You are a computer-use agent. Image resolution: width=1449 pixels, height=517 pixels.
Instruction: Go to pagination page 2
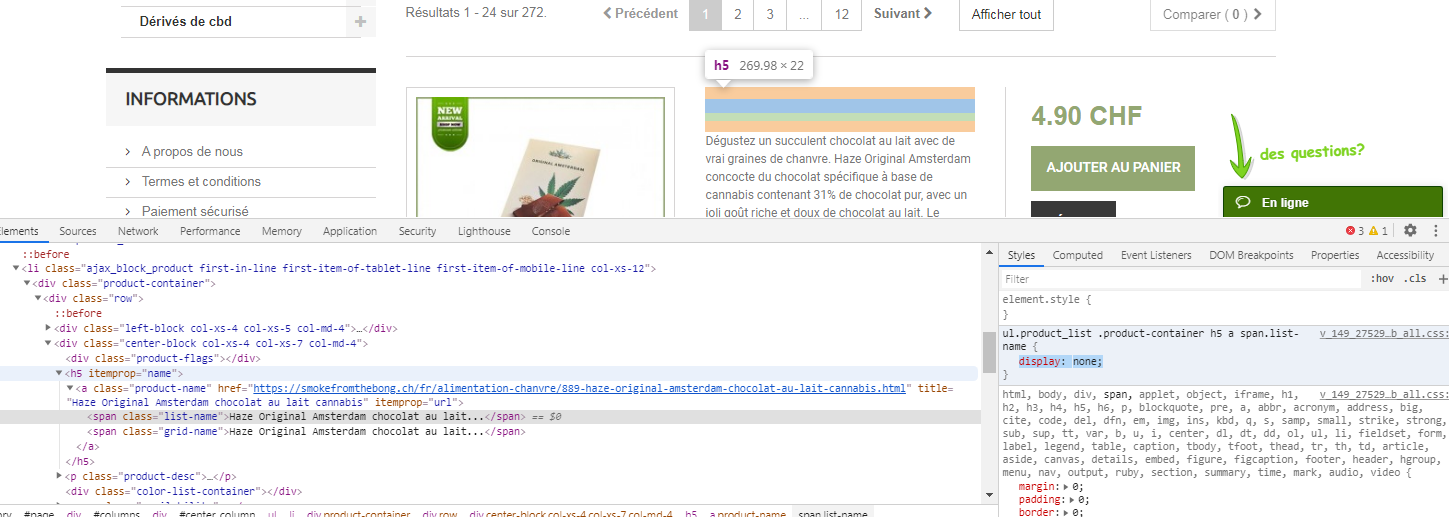coord(738,14)
